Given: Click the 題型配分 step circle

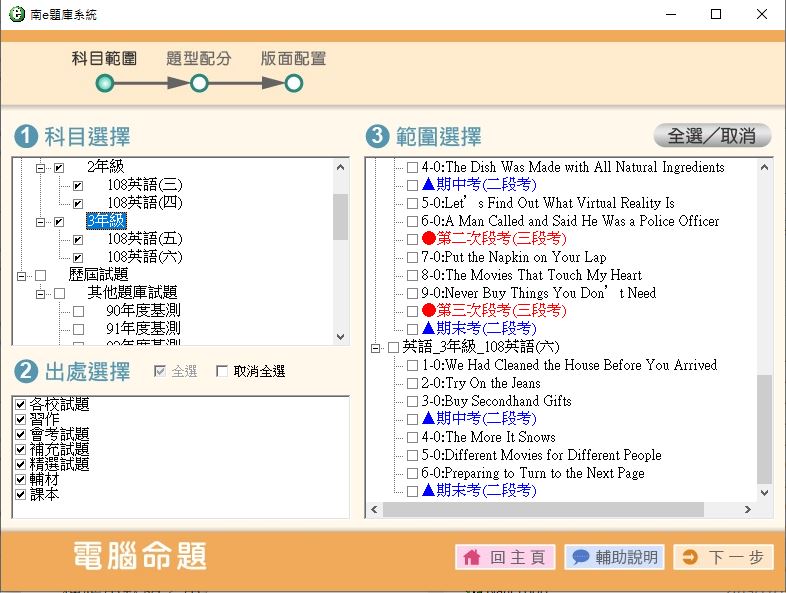Looking at the screenshot, I should (199, 84).
